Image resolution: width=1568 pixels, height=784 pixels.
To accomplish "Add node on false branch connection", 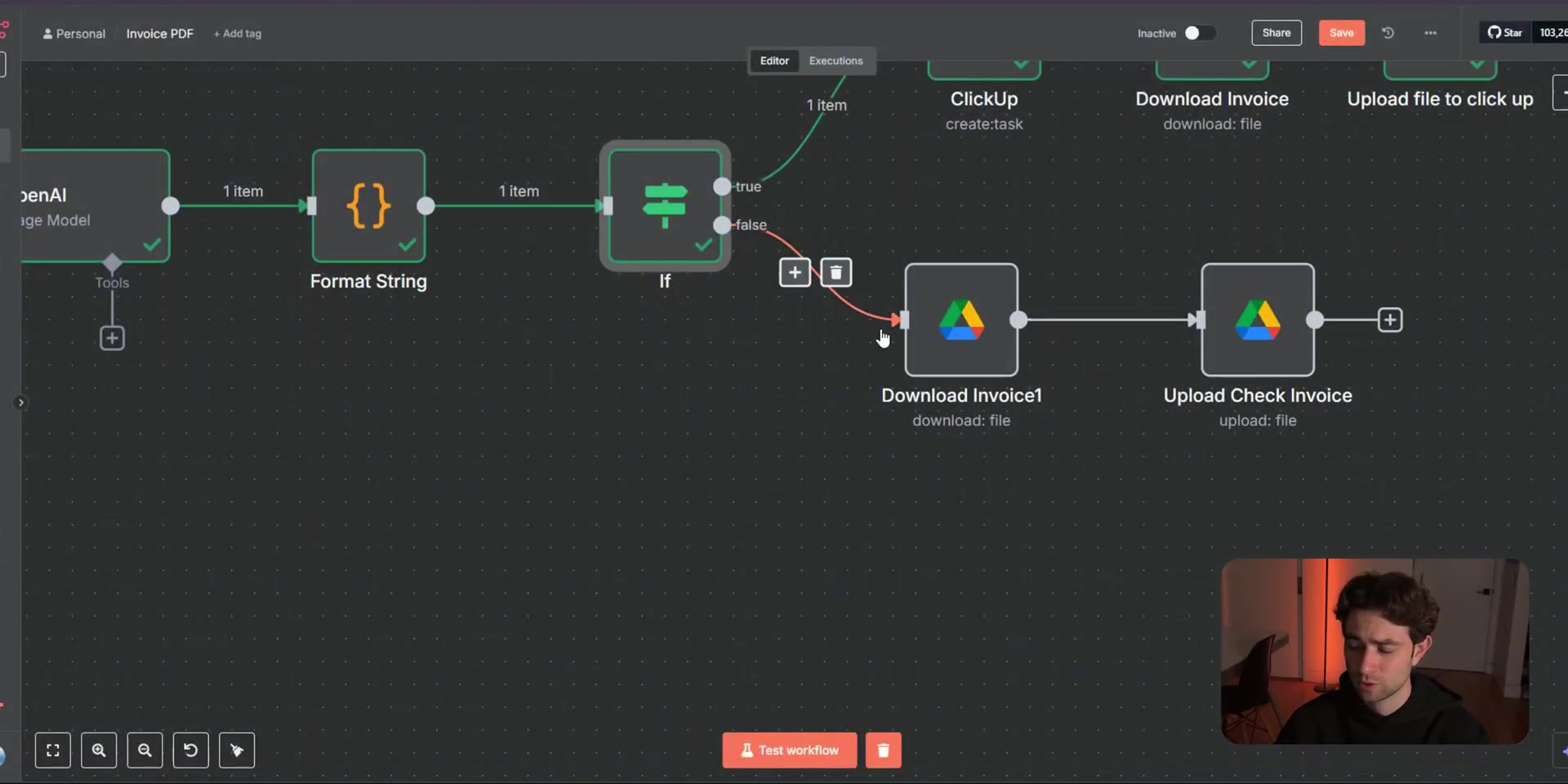I will pyautogui.click(x=795, y=273).
